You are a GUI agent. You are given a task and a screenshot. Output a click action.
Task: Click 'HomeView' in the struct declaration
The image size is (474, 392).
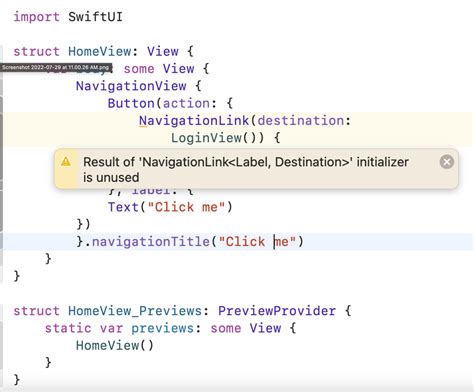[x=100, y=52]
